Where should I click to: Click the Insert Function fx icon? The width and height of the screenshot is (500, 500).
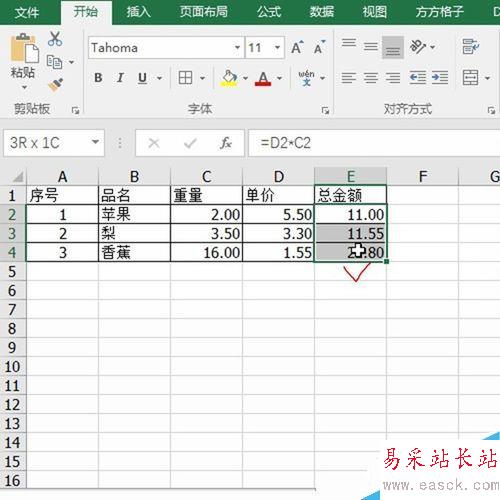click(x=226, y=143)
